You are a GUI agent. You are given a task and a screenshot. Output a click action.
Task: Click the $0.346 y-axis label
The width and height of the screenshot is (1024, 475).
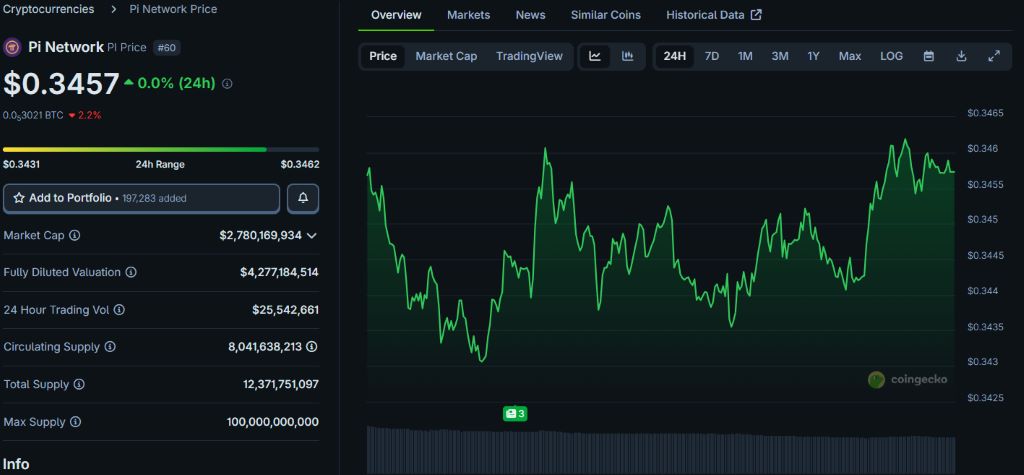click(x=982, y=149)
